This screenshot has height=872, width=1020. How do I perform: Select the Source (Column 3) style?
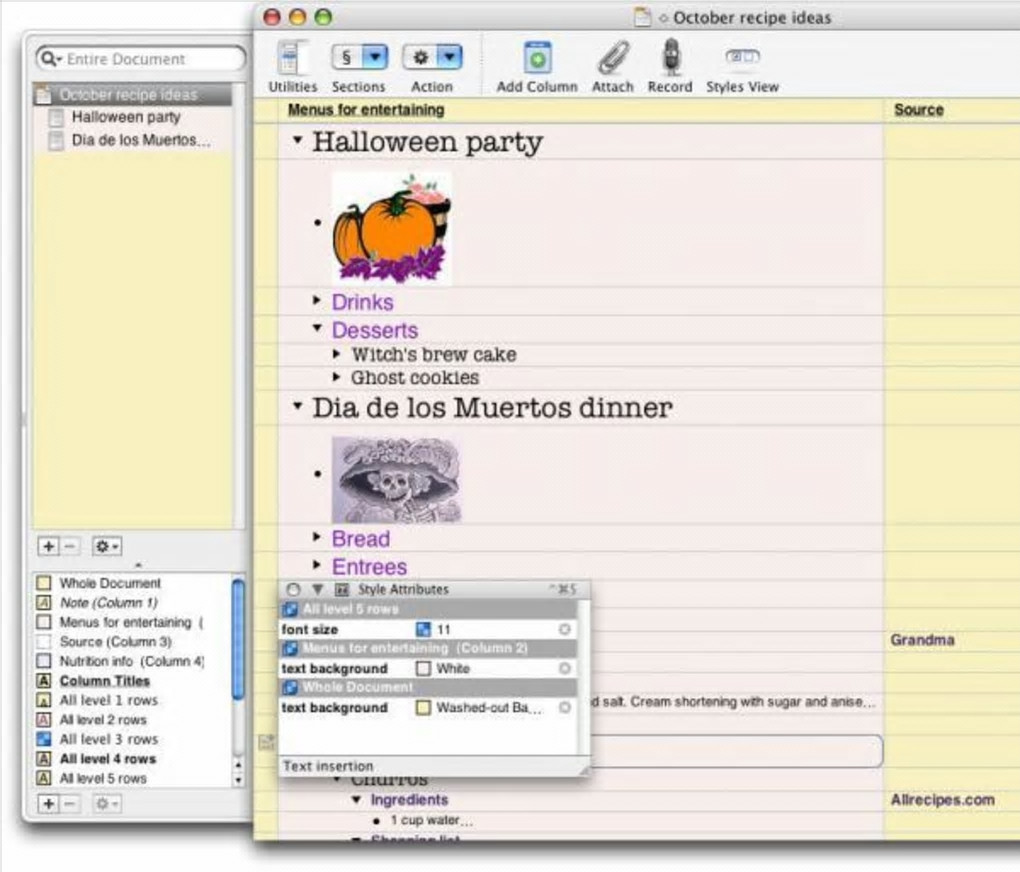(116, 642)
